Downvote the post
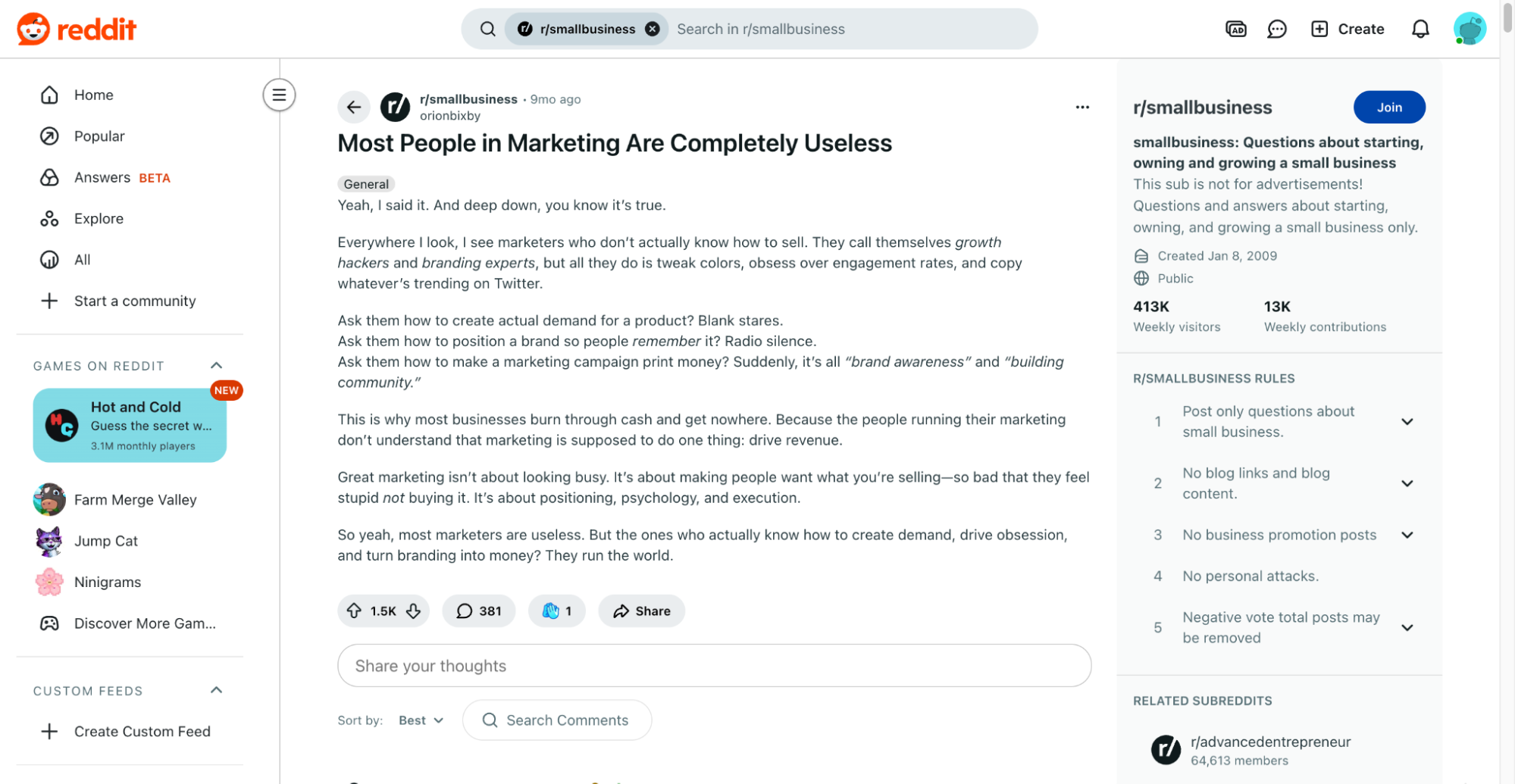1515x784 pixels. click(x=413, y=611)
